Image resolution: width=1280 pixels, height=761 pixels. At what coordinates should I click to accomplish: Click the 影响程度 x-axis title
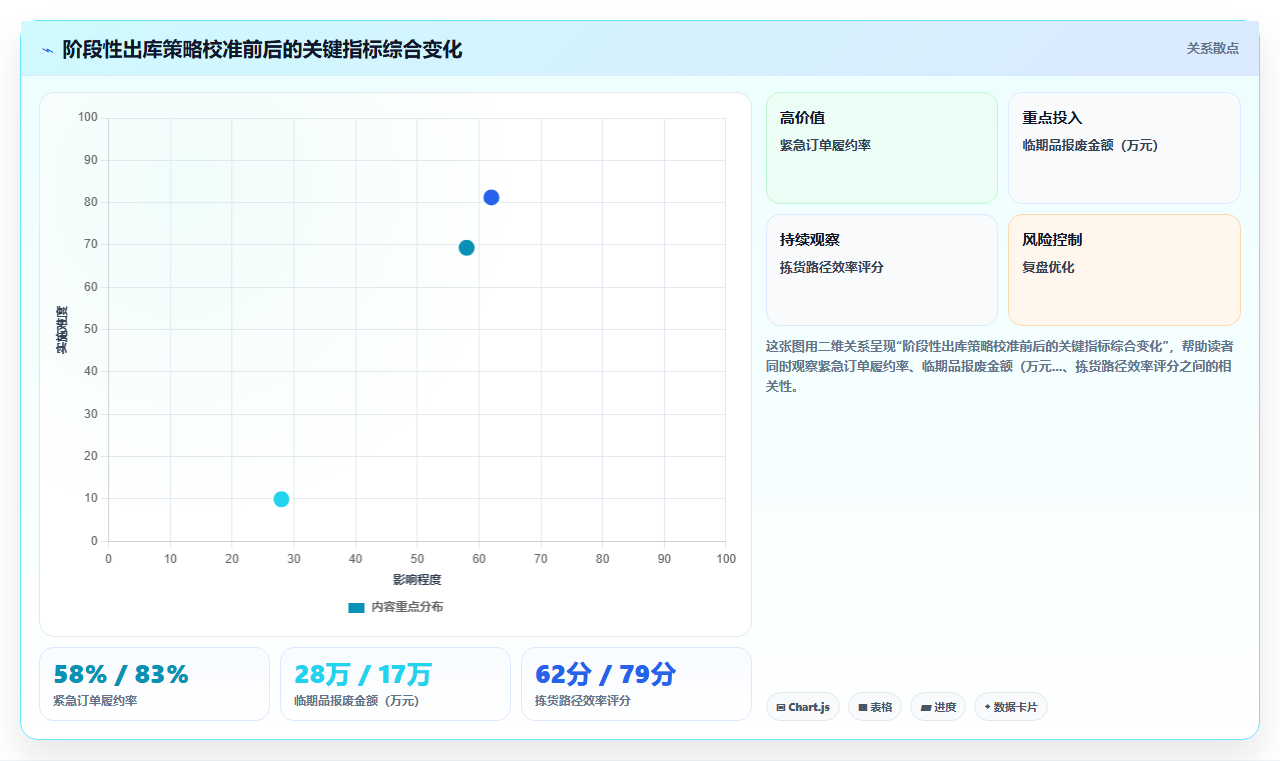click(417, 580)
